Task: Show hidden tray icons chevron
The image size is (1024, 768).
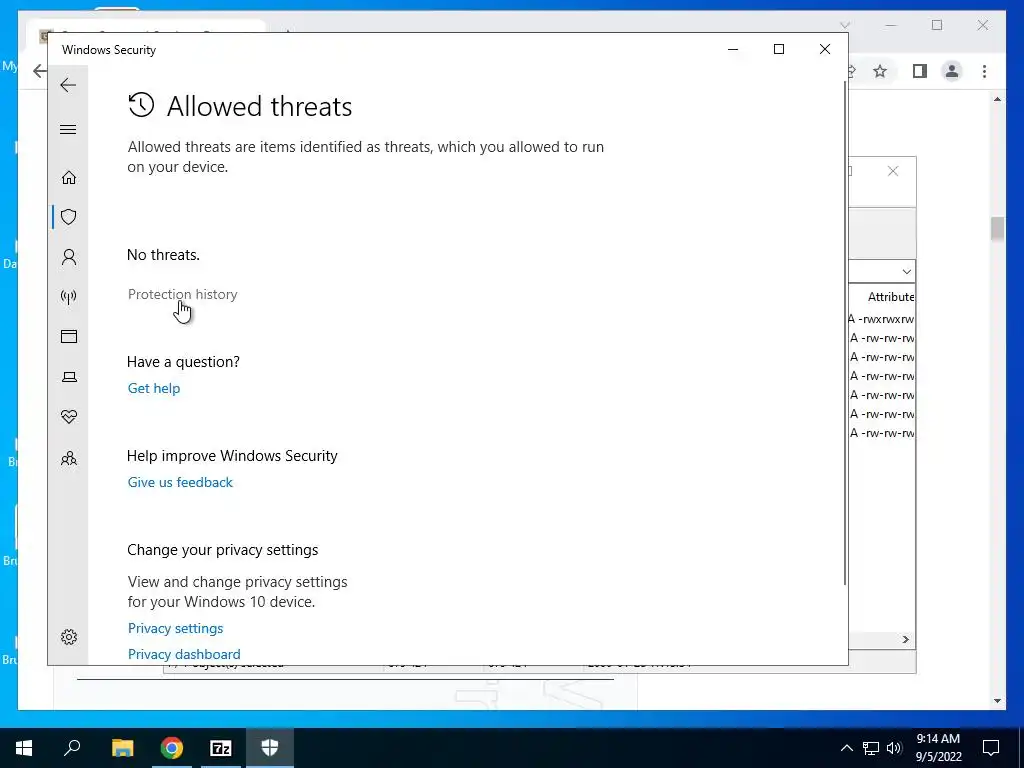Action: (846, 748)
